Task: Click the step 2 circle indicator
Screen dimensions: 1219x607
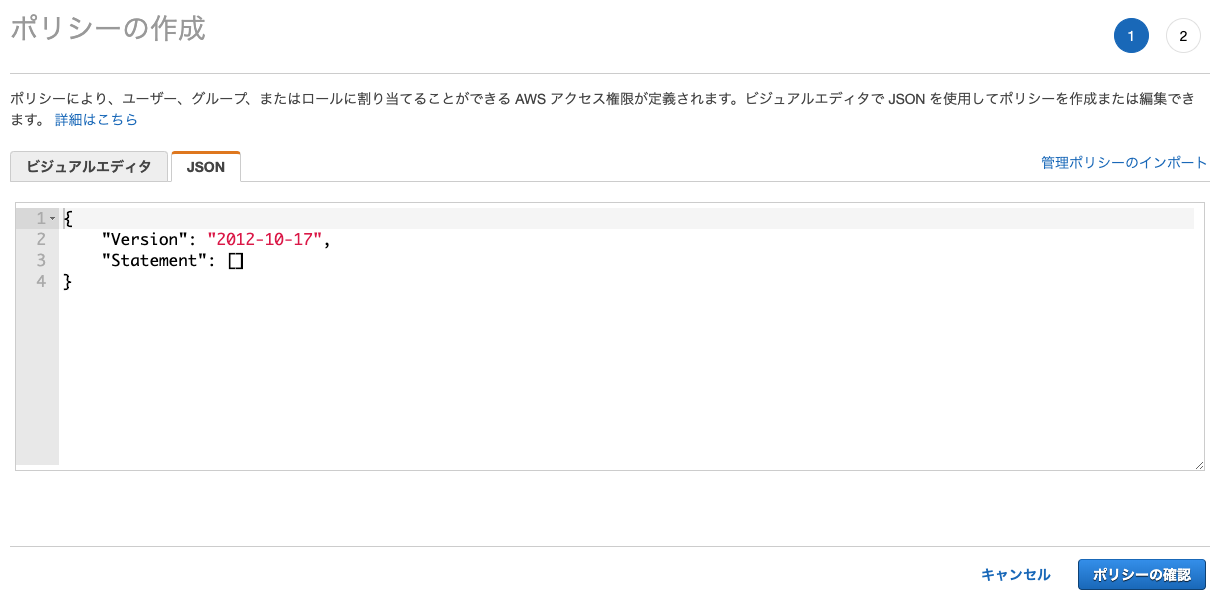Action: [x=1183, y=35]
